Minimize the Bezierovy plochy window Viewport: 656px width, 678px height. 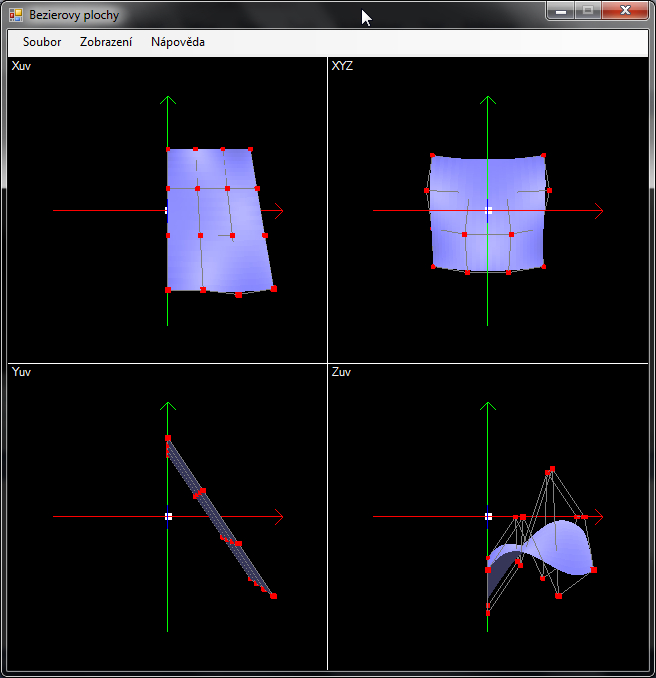pos(562,11)
